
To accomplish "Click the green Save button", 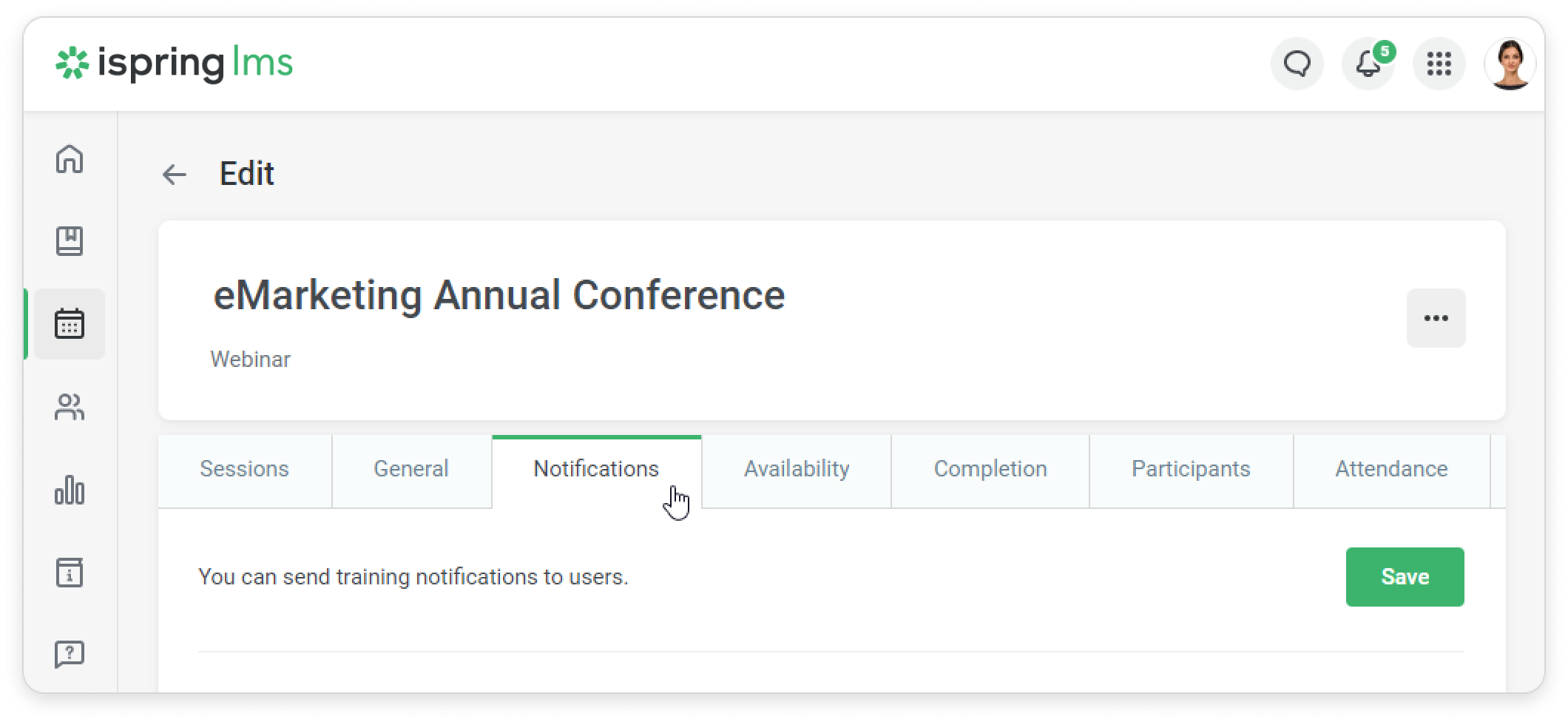I will pos(1405,577).
